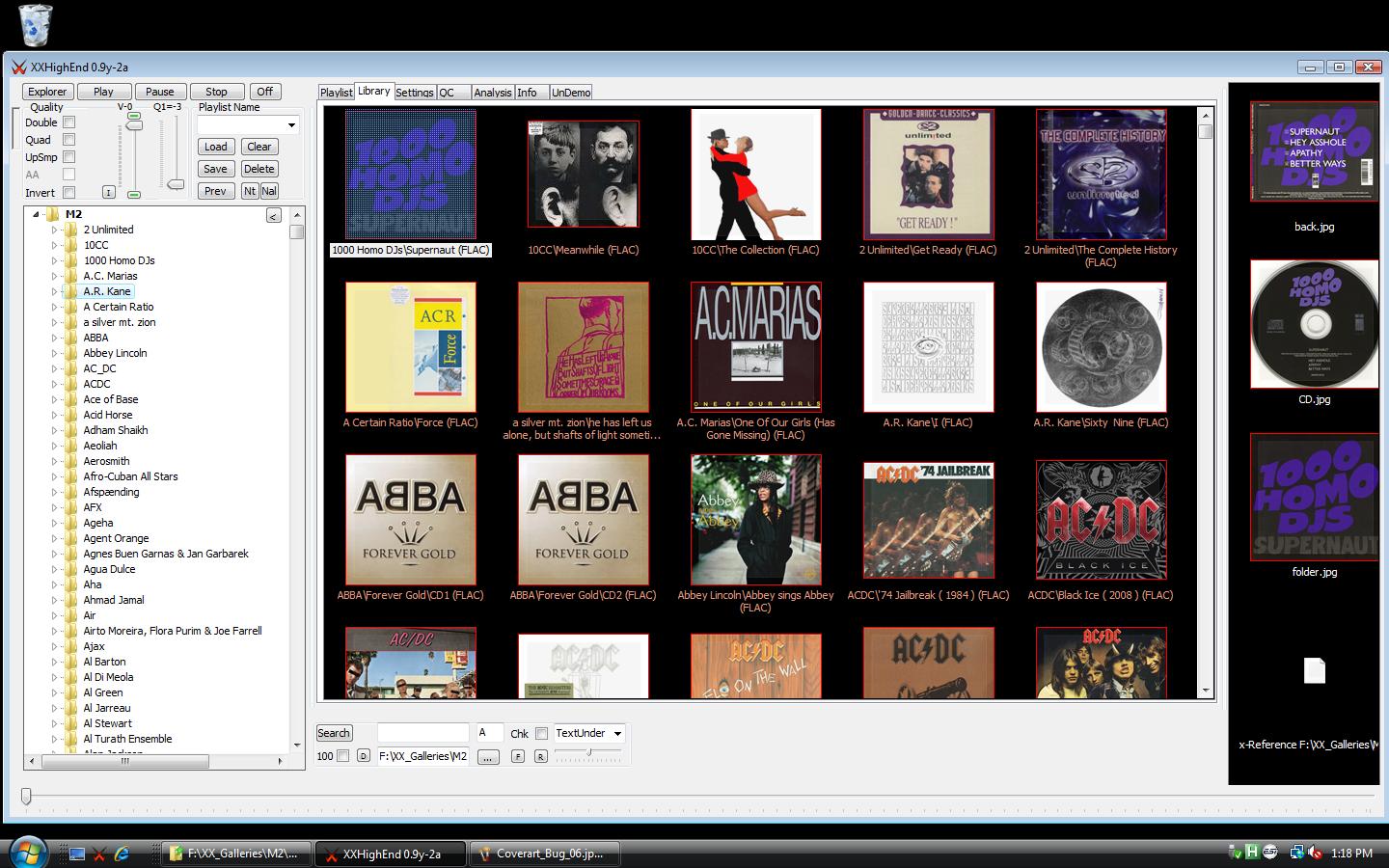Click the small F button
The image size is (1389, 868).
[x=518, y=756]
